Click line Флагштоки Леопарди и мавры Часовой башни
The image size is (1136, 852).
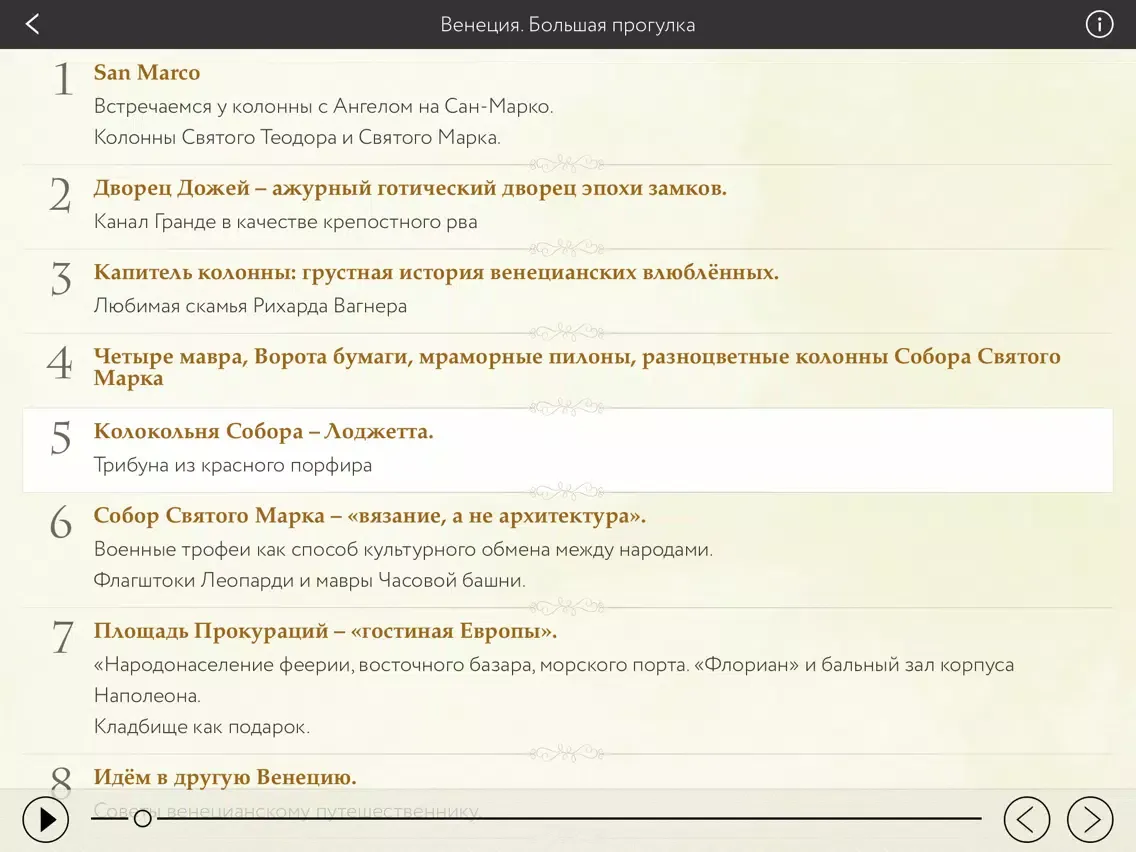pyautogui.click(x=309, y=580)
